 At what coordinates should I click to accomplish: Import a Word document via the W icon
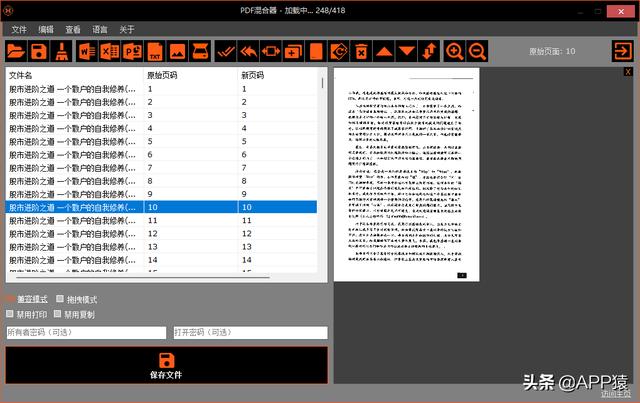pos(87,51)
